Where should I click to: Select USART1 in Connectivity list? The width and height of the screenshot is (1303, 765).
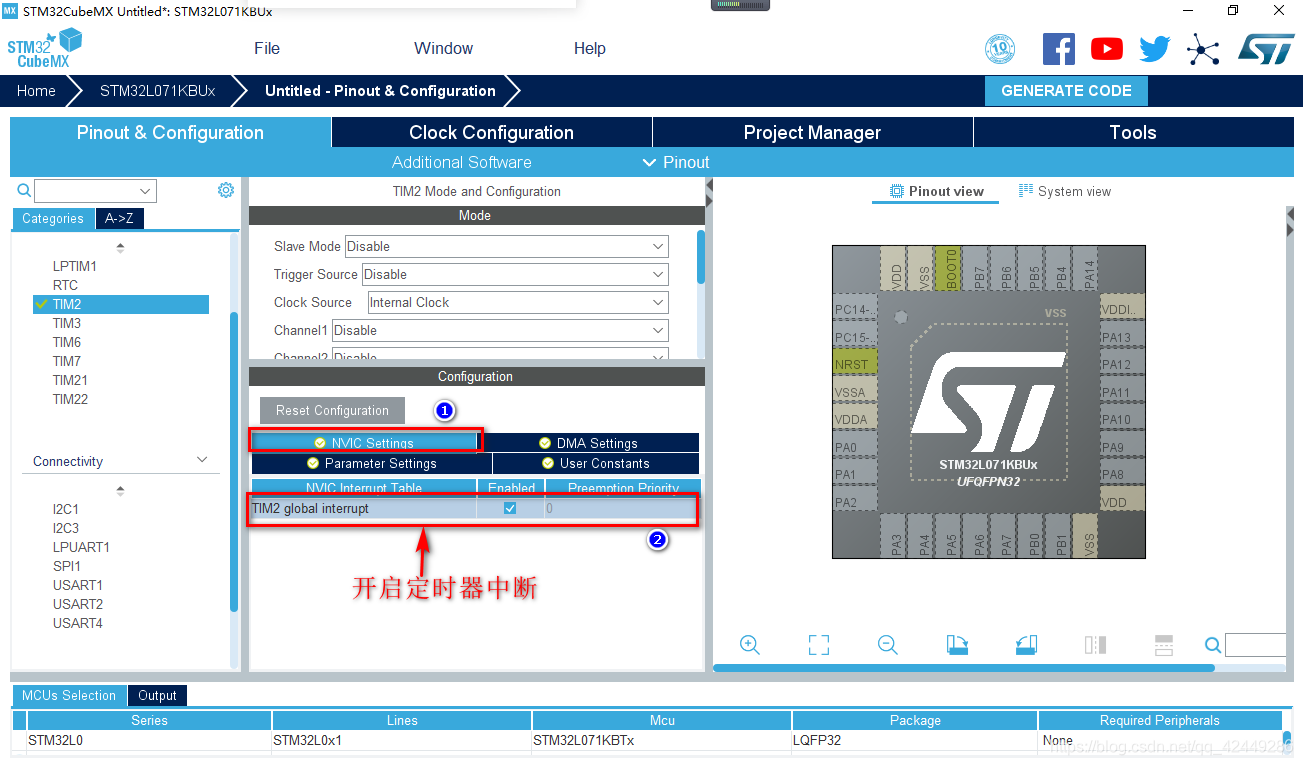pyautogui.click(x=78, y=585)
